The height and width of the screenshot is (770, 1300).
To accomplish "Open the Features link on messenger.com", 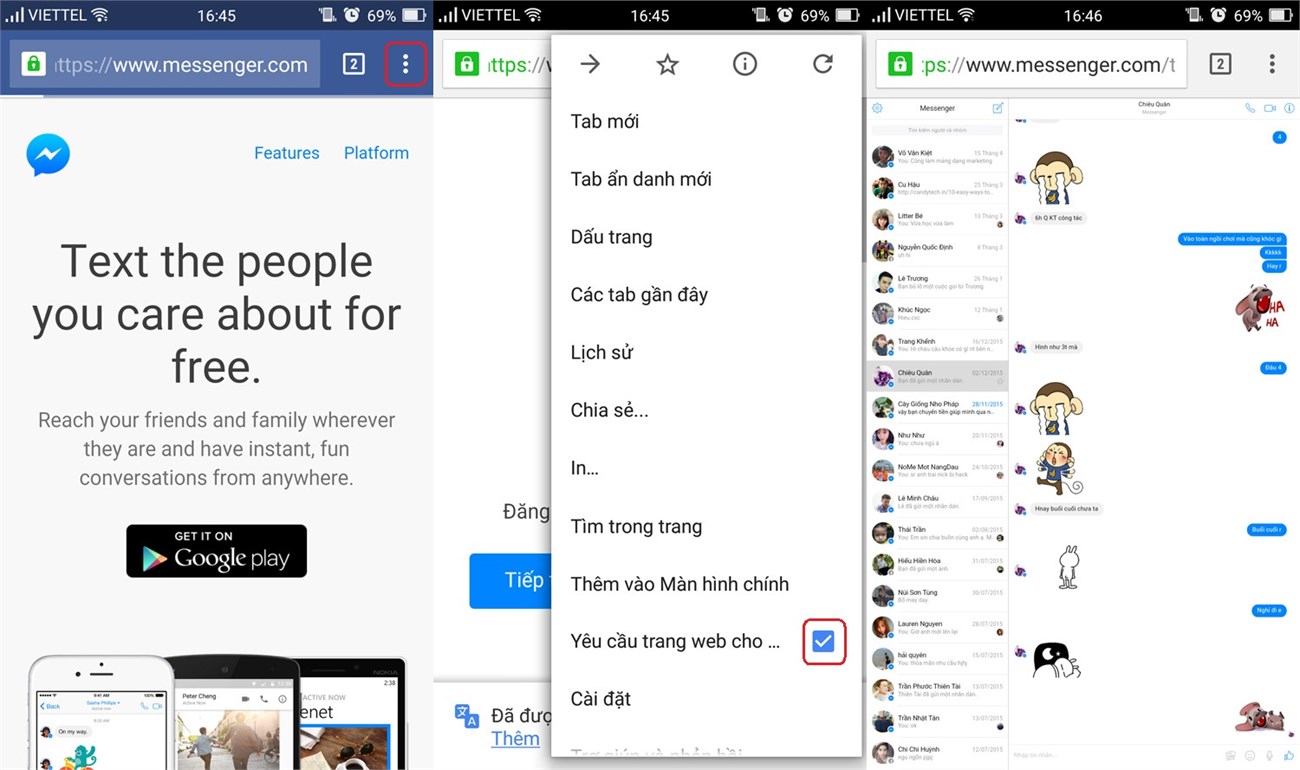I will [x=287, y=152].
